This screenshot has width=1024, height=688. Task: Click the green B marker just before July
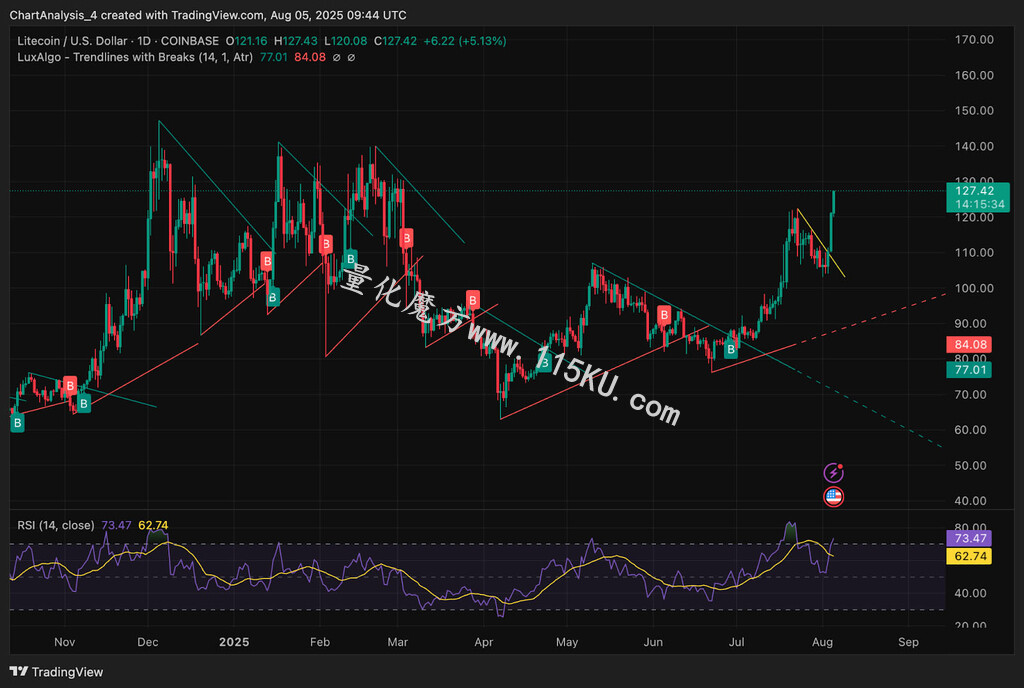731,350
